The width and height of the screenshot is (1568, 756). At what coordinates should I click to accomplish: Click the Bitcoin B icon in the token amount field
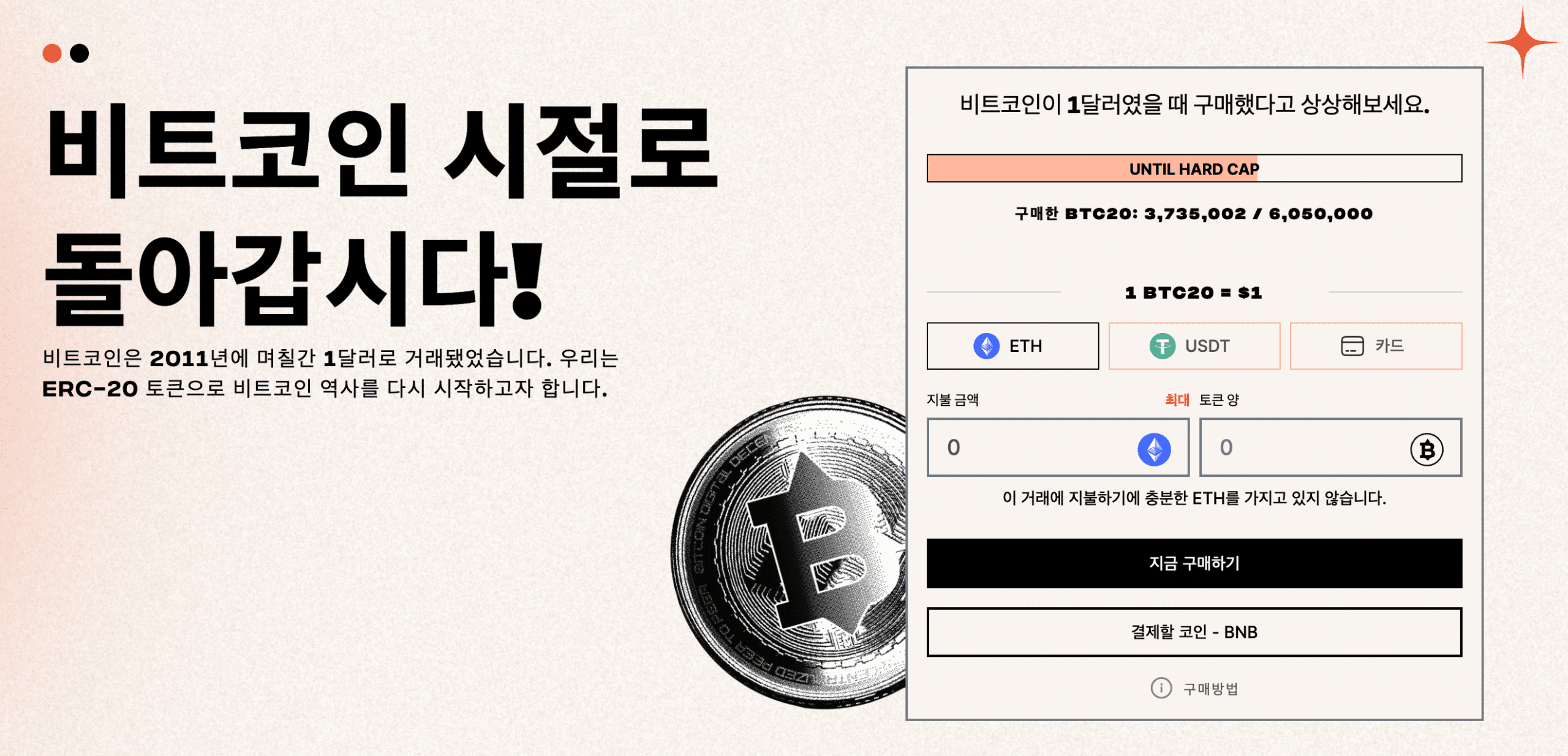pyautogui.click(x=1427, y=450)
